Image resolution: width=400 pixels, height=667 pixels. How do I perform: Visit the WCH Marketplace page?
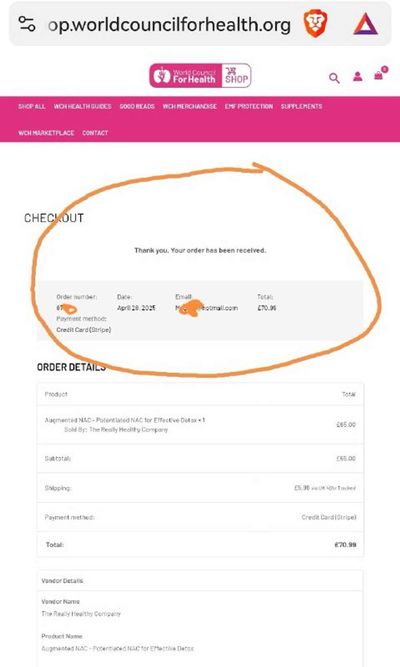tap(46, 133)
